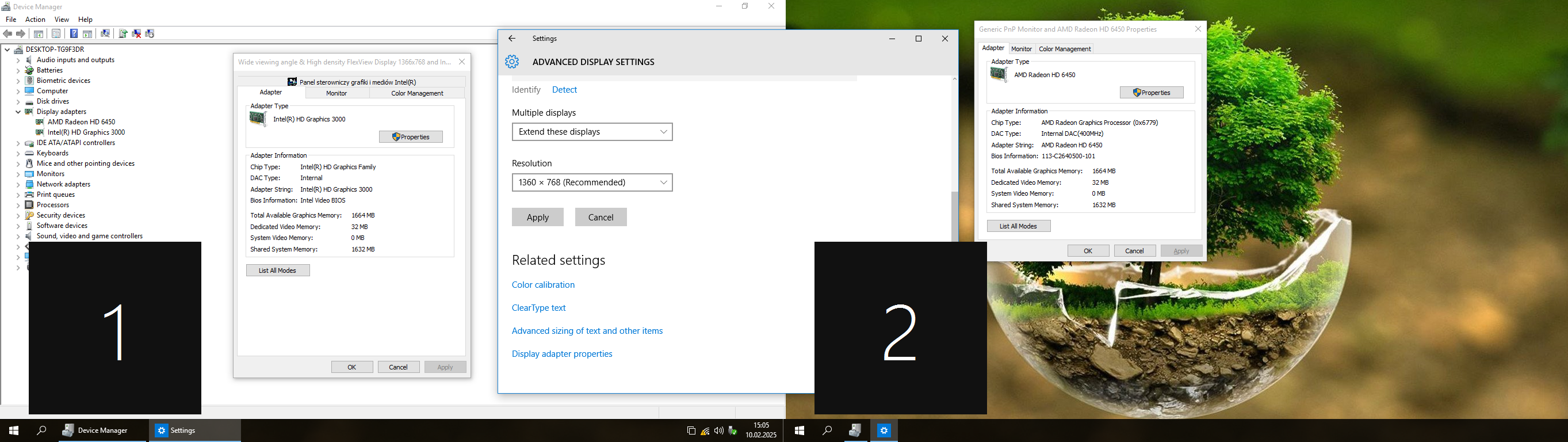Expand the IDE ATA/ATAPI controllers node
The height and width of the screenshot is (442, 1568).
point(18,143)
